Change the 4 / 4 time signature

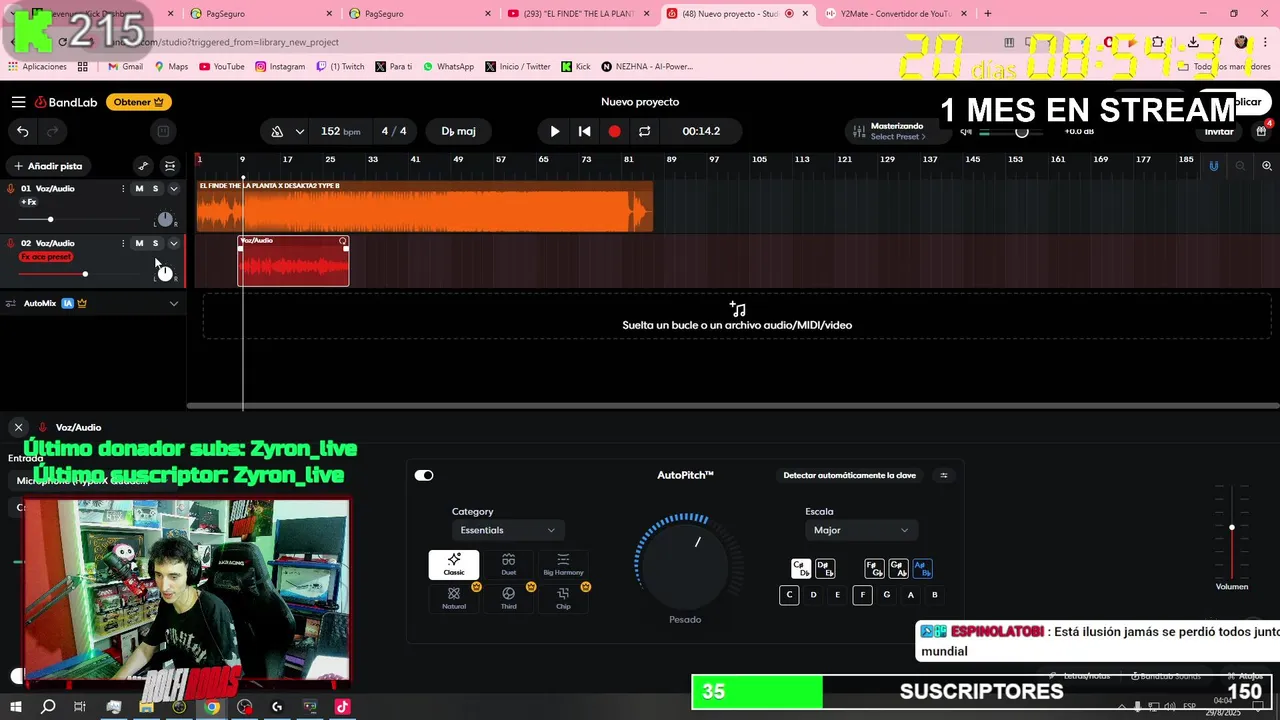(394, 131)
